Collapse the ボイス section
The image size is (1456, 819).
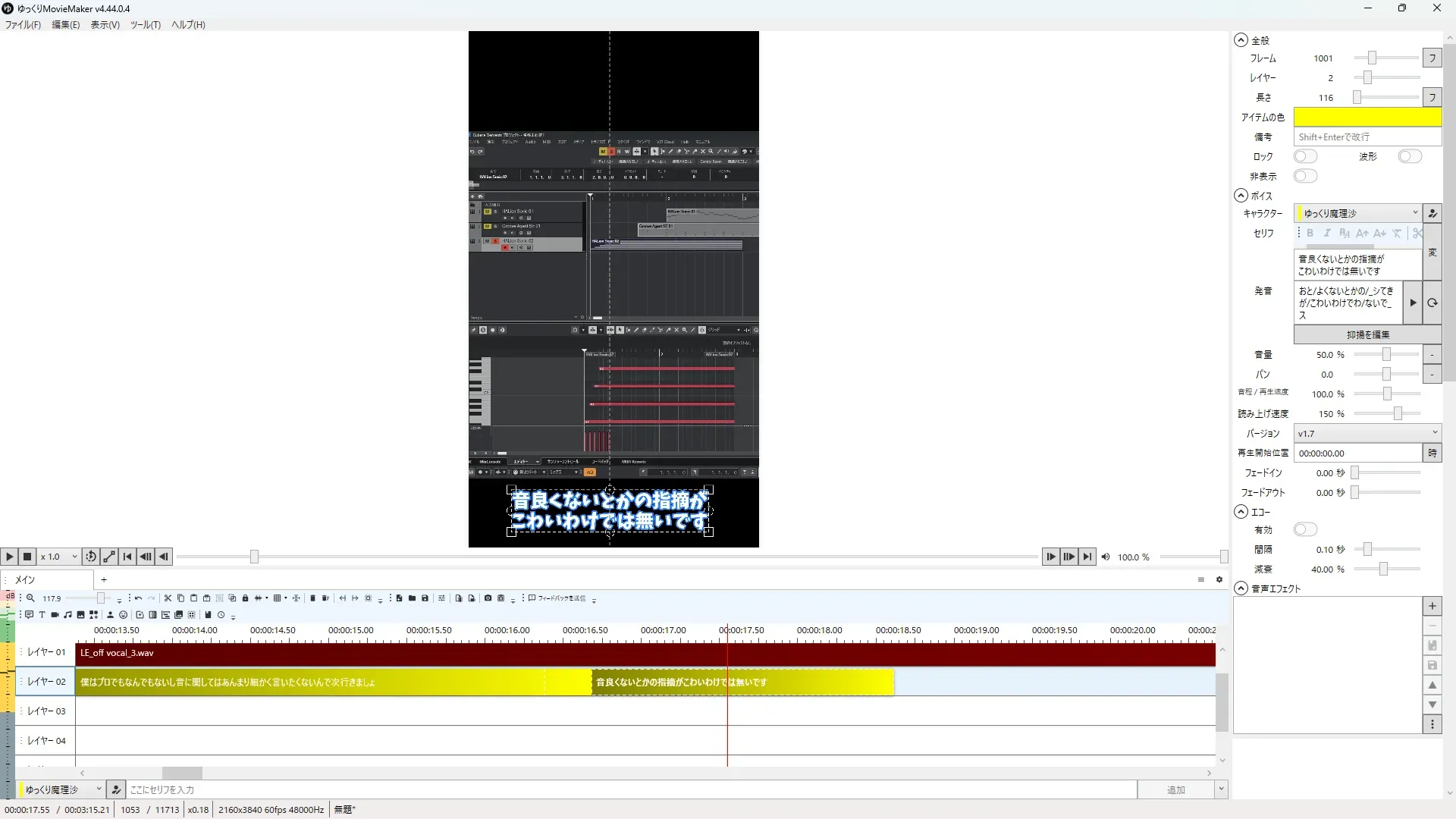(x=1241, y=196)
